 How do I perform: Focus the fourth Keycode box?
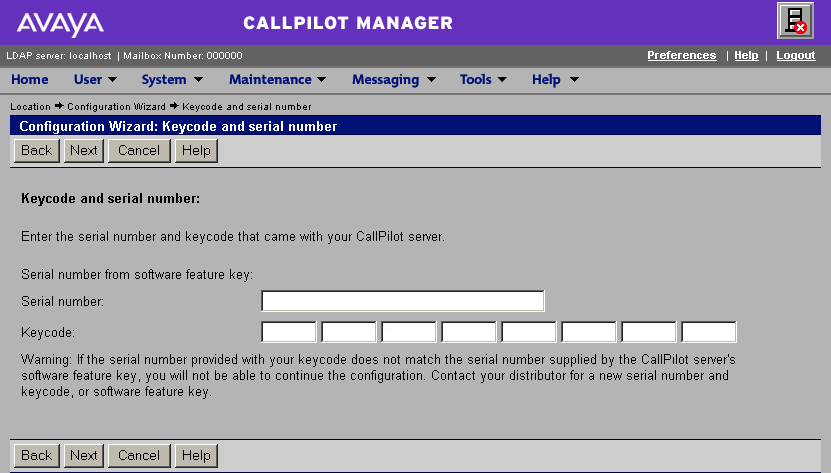pyautogui.click(x=468, y=332)
